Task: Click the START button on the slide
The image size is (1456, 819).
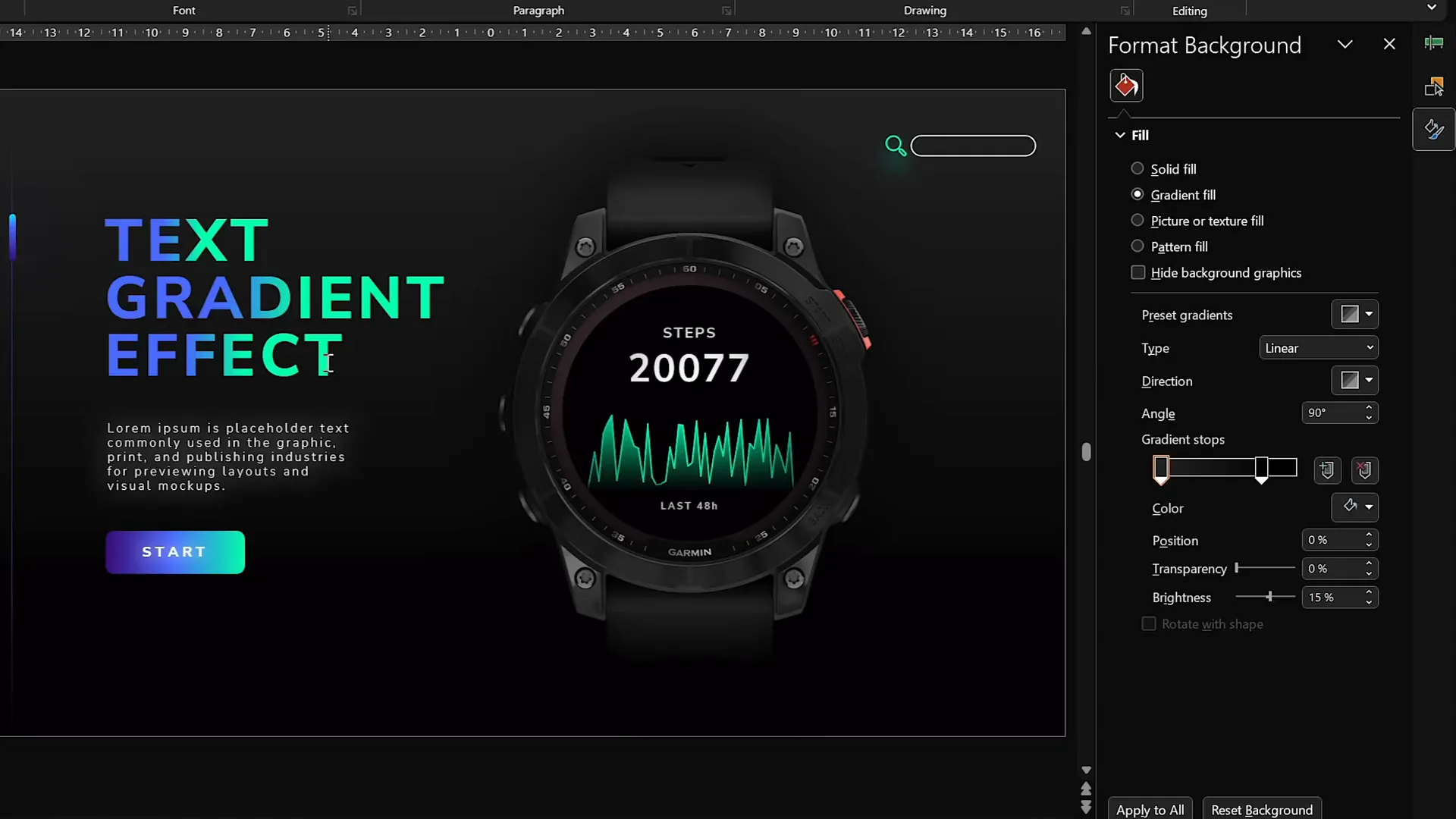Action: [x=175, y=552]
